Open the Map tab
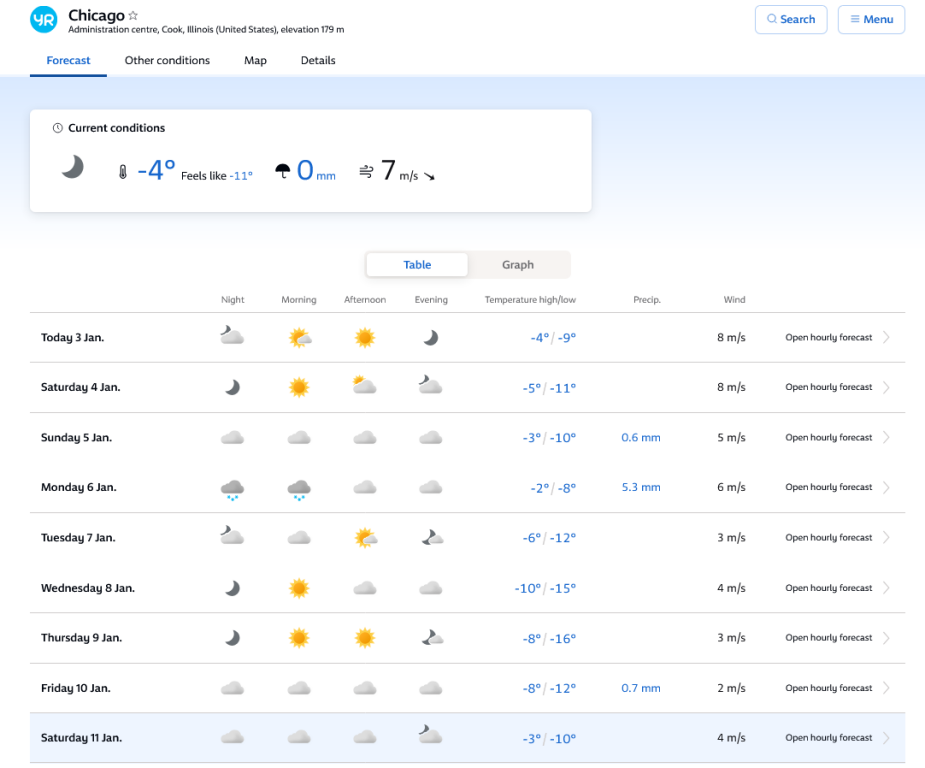Viewport: 925px width, 768px height. 255,61
